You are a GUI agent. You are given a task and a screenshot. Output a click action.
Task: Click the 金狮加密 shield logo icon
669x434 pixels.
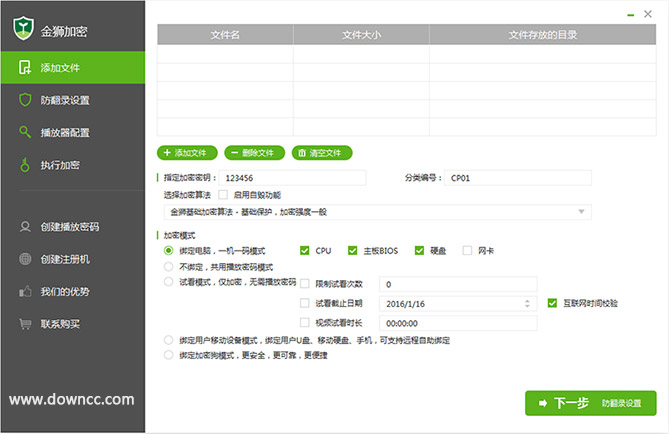coord(23,29)
